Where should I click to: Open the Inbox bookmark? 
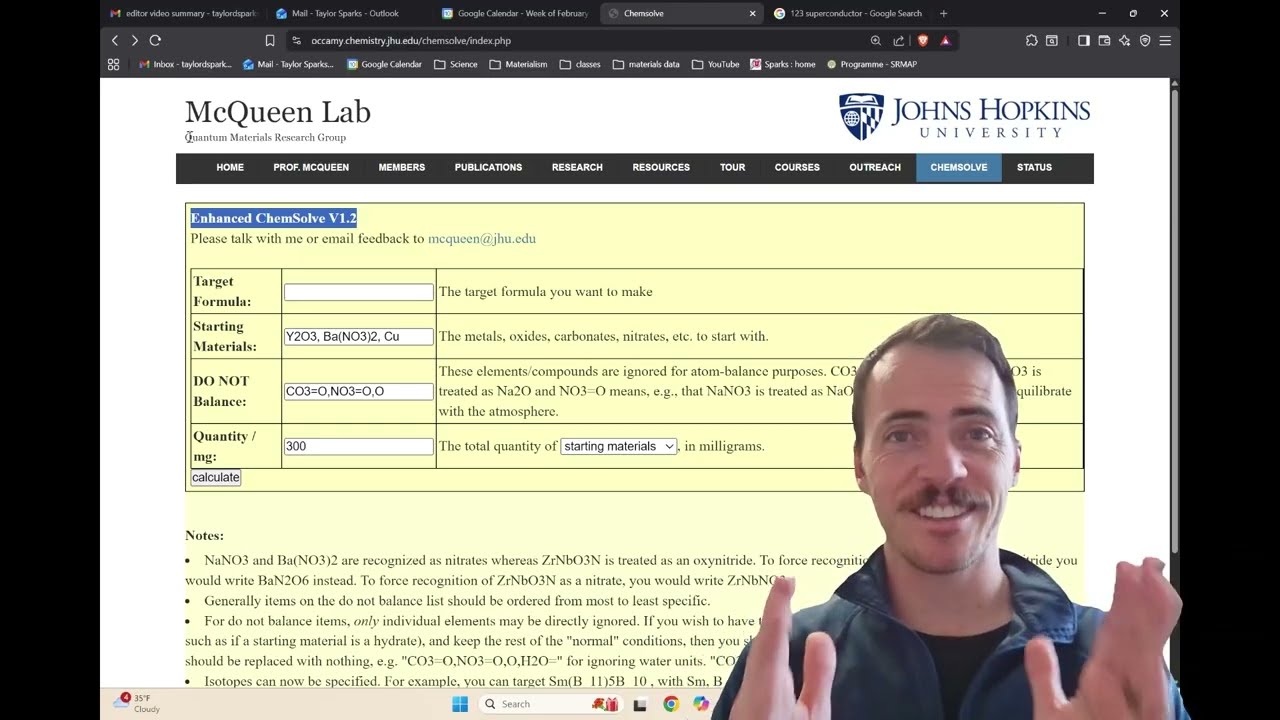185,64
